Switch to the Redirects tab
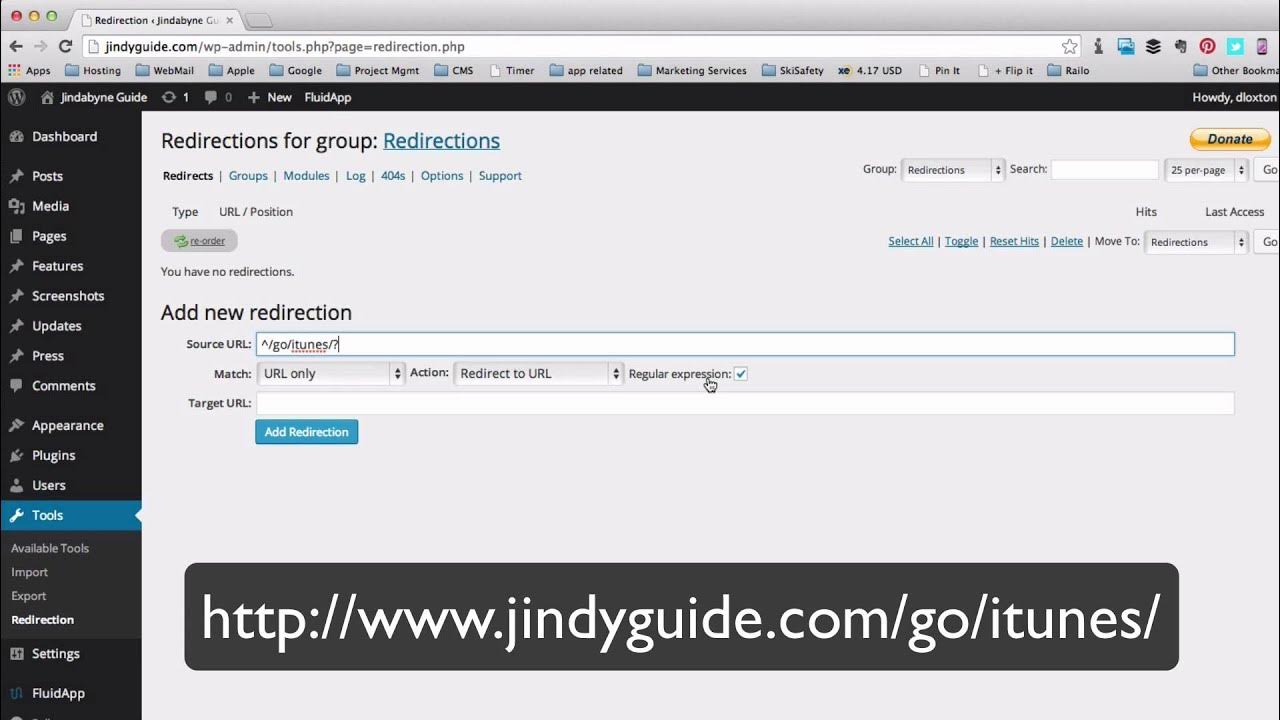The width and height of the screenshot is (1280, 720). tap(188, 176)
